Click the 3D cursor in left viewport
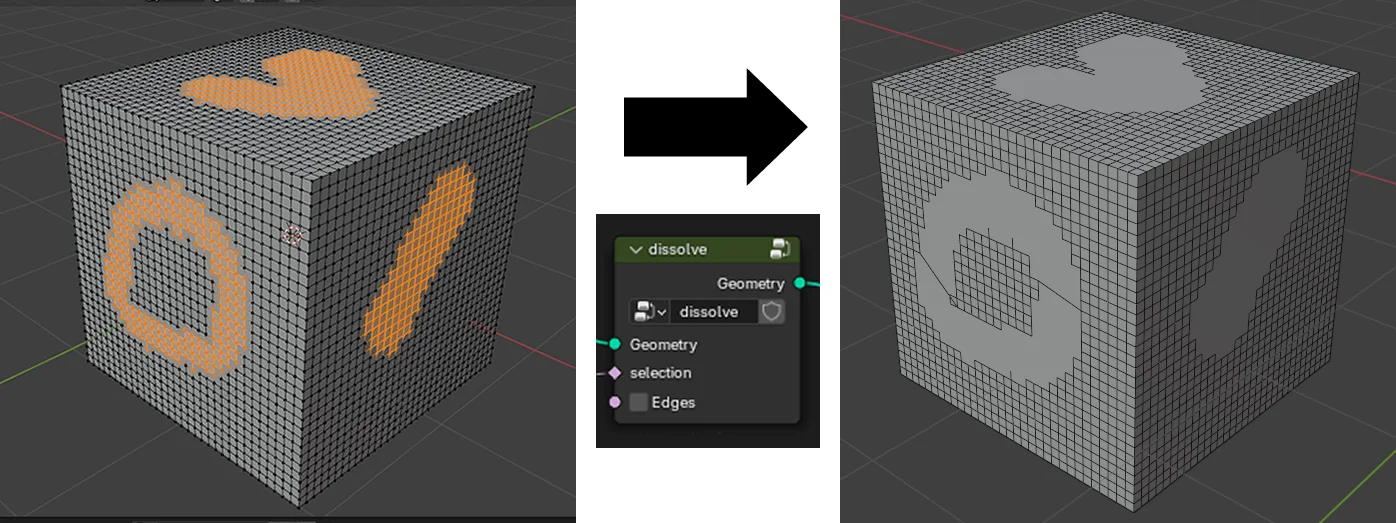Image resolution: width=1396 pixels, height=523 pixels. pyautogui.click(x=292, y=235)
